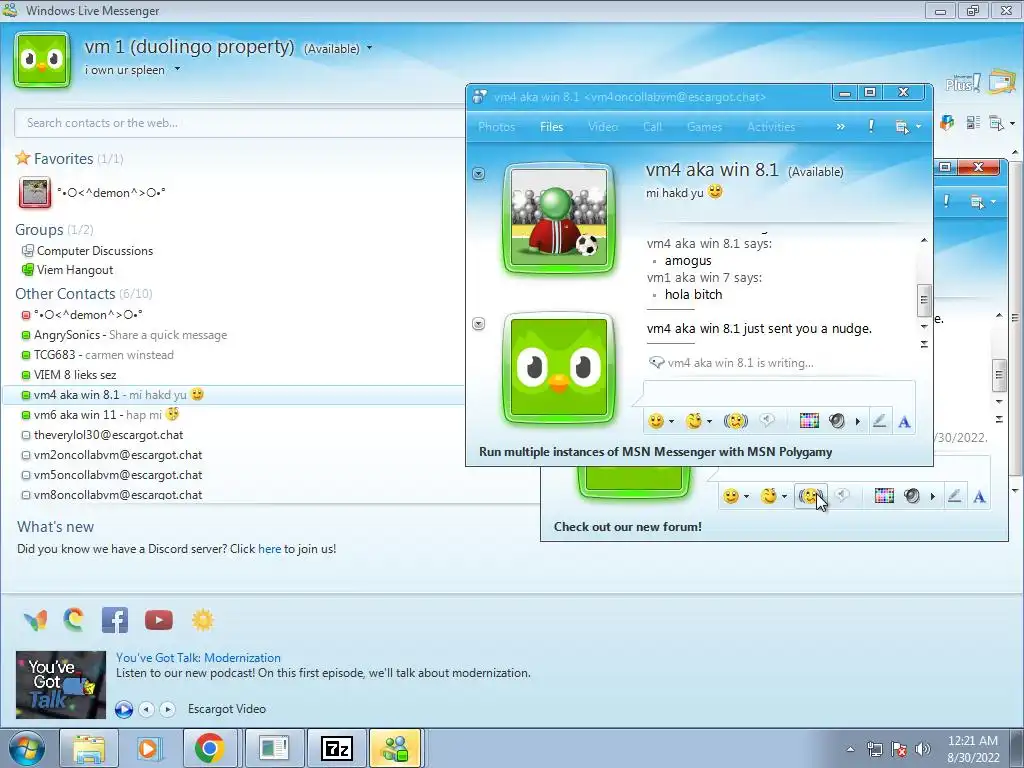Collapse vm4 contact display picture
The image size is (1024, 768).
coord(479,174)
